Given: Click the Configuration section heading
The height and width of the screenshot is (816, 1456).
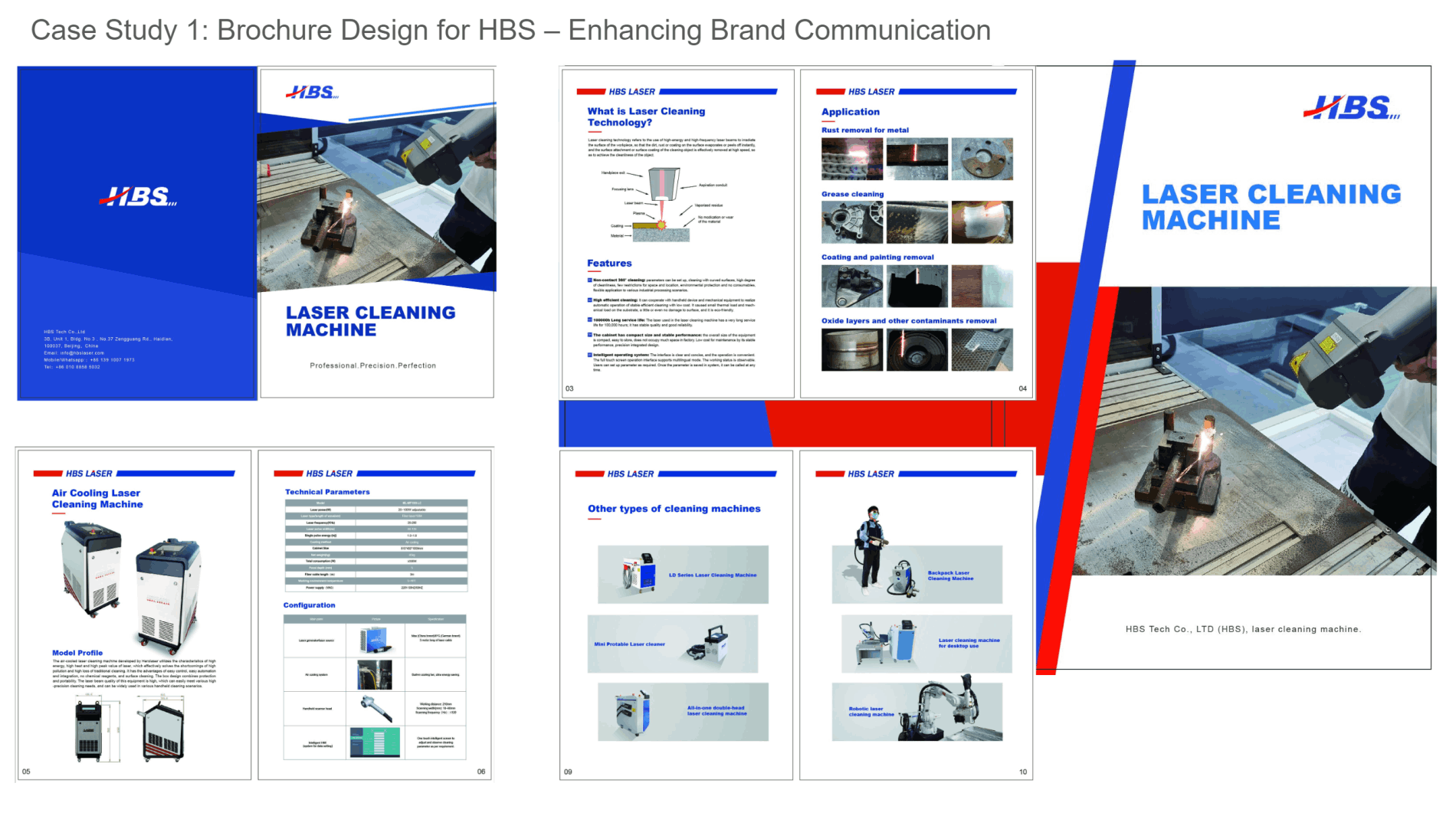Looking at the screenshot, I should [309, 605].
